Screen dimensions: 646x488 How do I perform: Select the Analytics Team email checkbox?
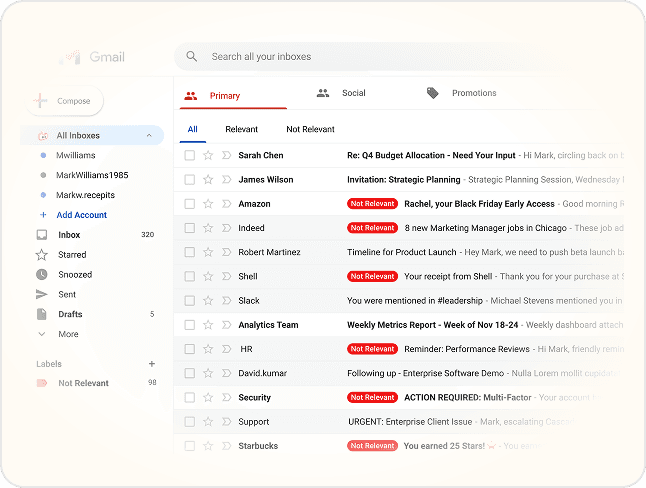pyautogui.click(x=190, y=325)
